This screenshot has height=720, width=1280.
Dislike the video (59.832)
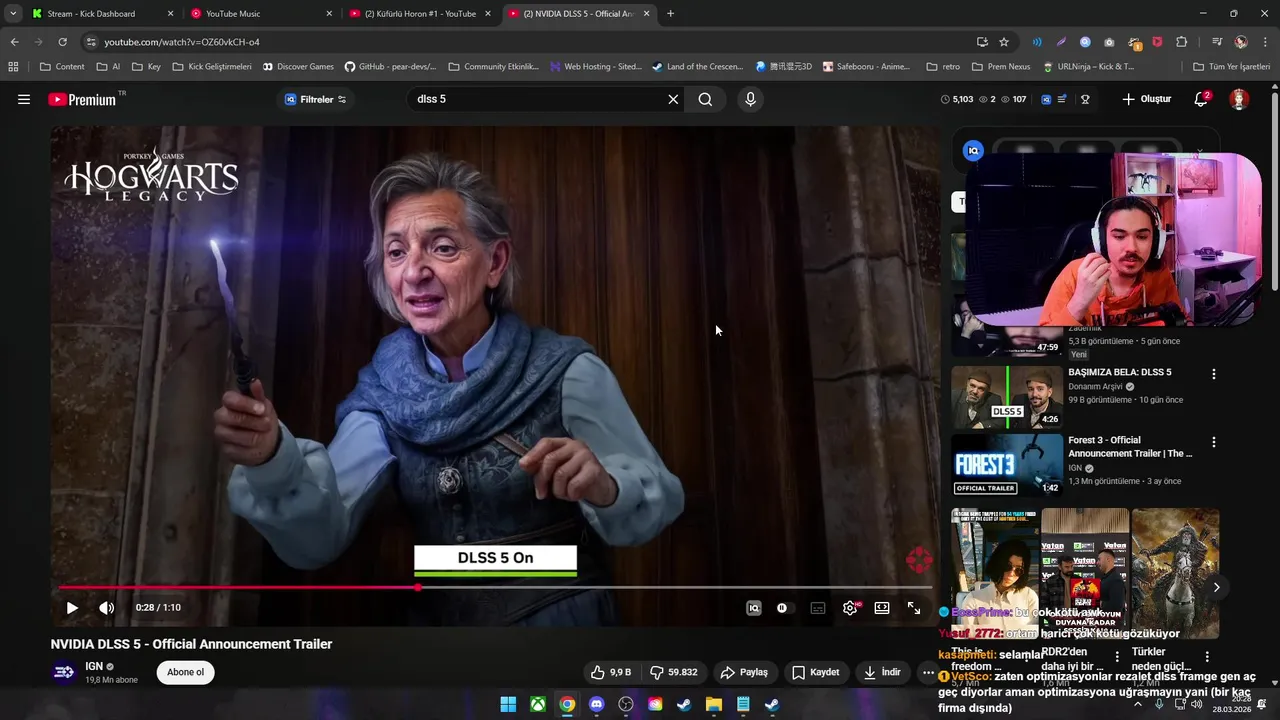tap(674, 672)
